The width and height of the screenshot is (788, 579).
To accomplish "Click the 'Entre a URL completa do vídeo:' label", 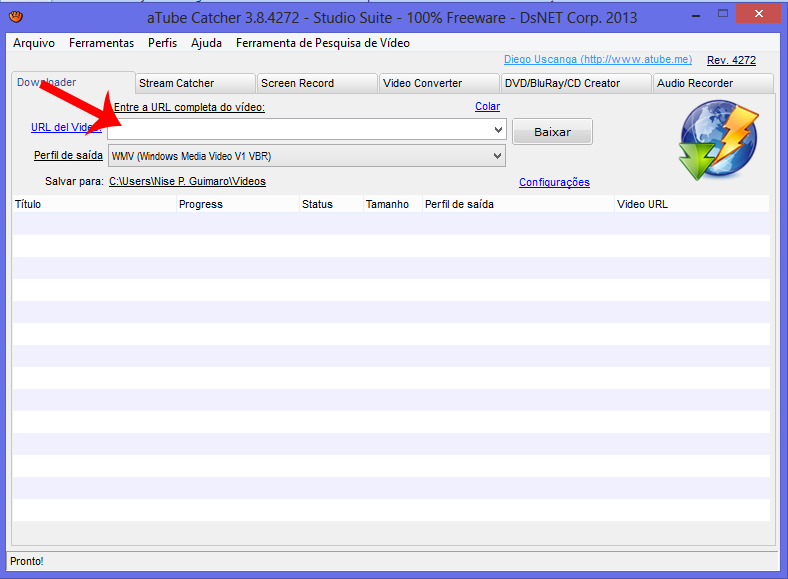I will tap(189, 107).
